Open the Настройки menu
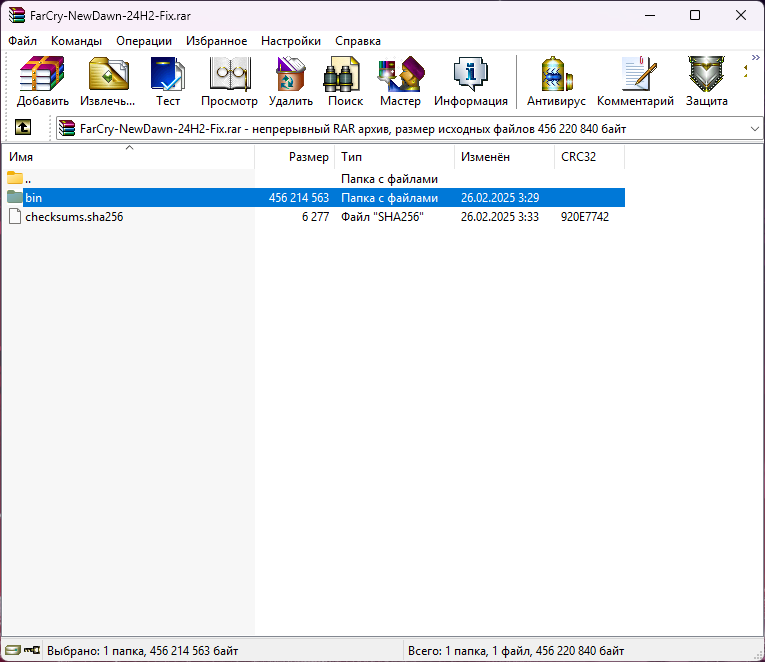 tap(291, 41)
